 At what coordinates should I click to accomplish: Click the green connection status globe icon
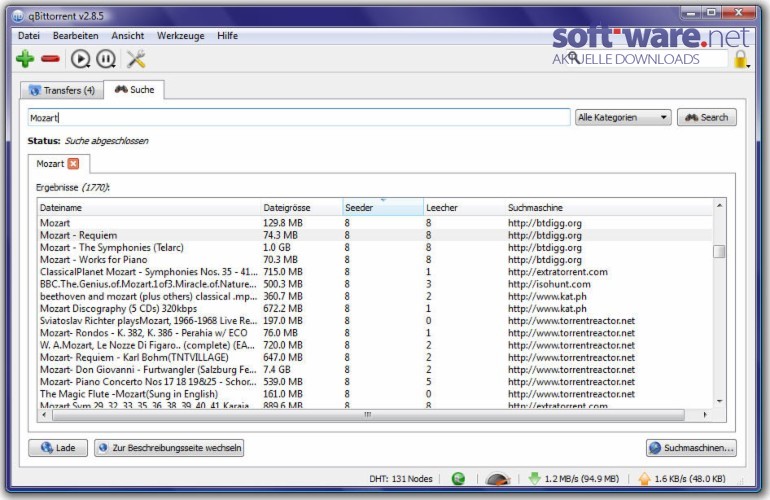(458, 478)
